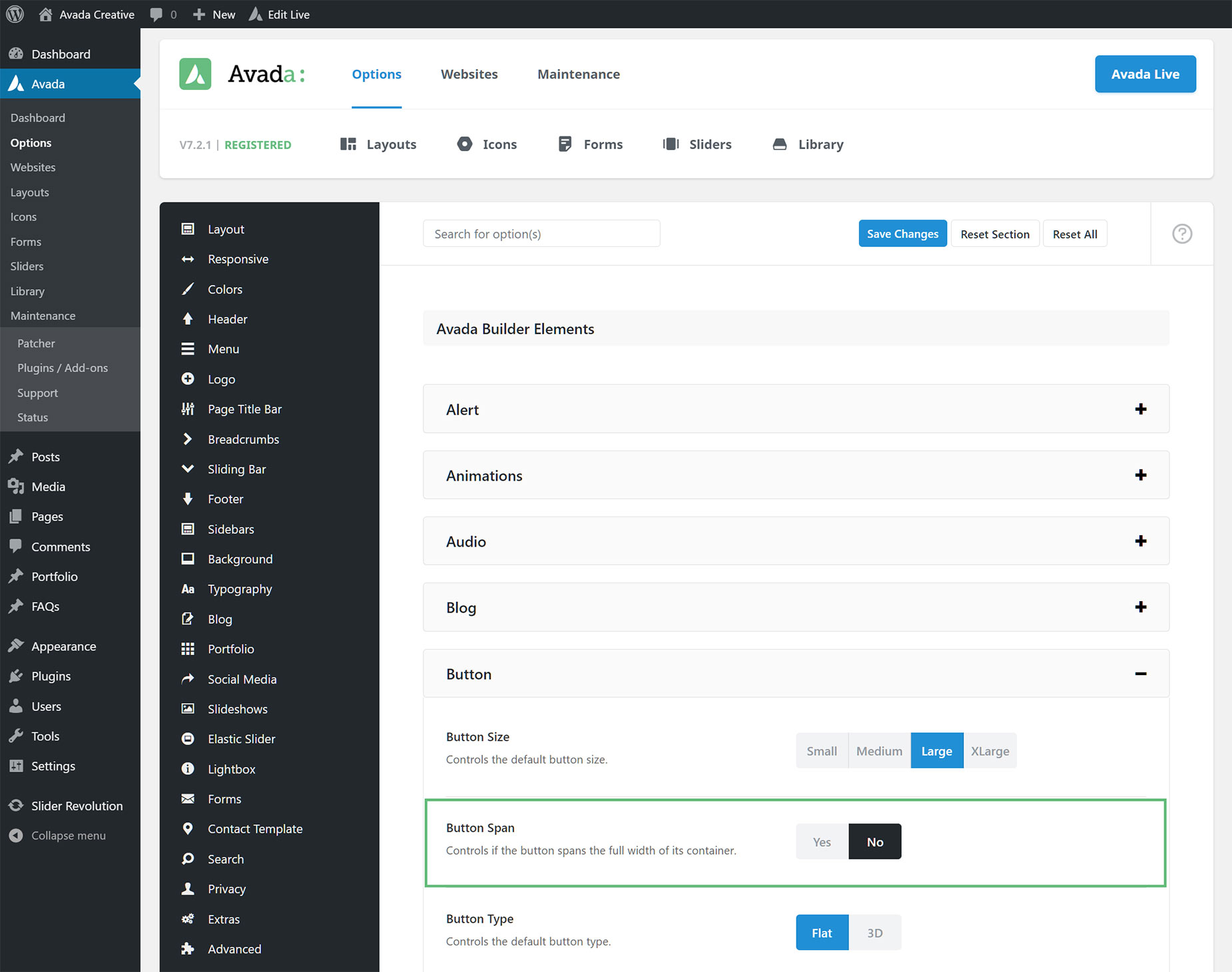
Task: Click the Search for option(s) field
Action: pyautogui.click(x=541, y=234)
